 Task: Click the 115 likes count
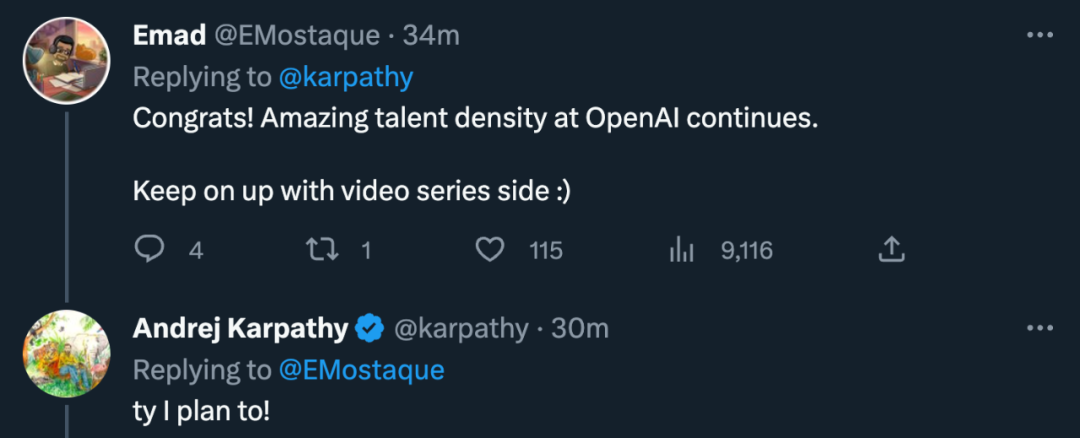pyautogui.click(x=546, y=250)
